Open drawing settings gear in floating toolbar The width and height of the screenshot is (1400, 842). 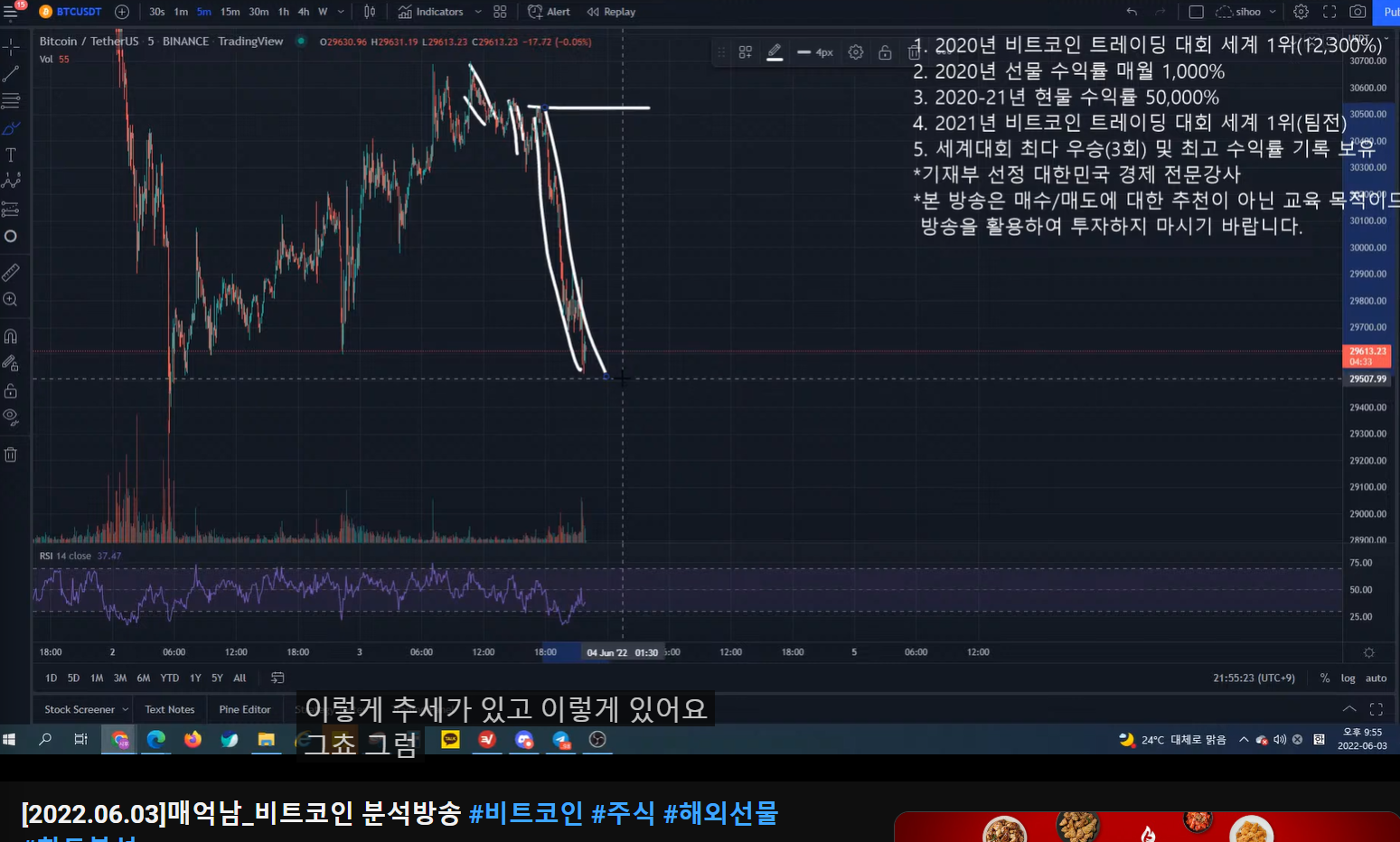click(x=856, y=52)
